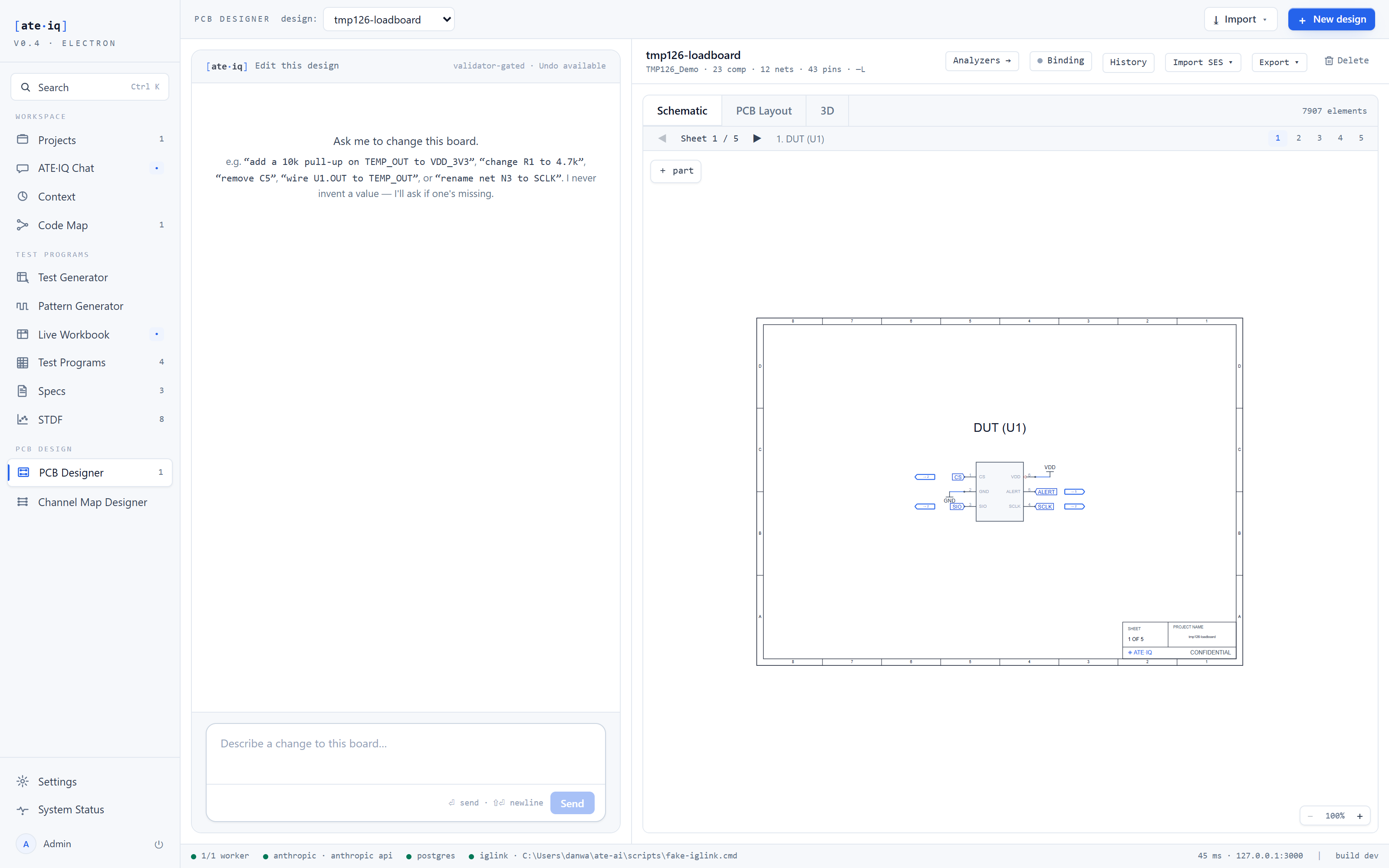
Task: Click the 100% zoom level
Action: coord(1334,816)
